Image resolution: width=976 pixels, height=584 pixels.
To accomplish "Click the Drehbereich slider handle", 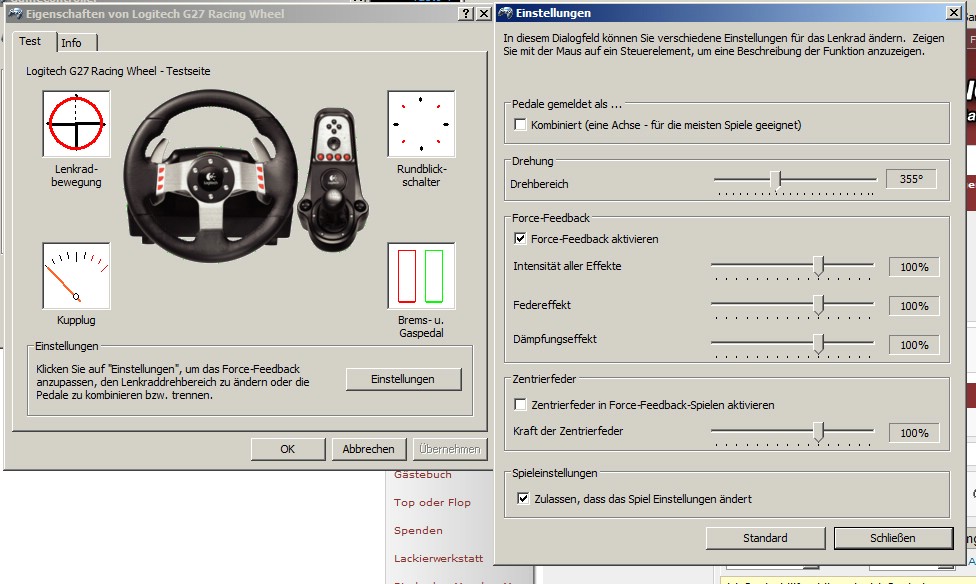I will tap(775, 179).
